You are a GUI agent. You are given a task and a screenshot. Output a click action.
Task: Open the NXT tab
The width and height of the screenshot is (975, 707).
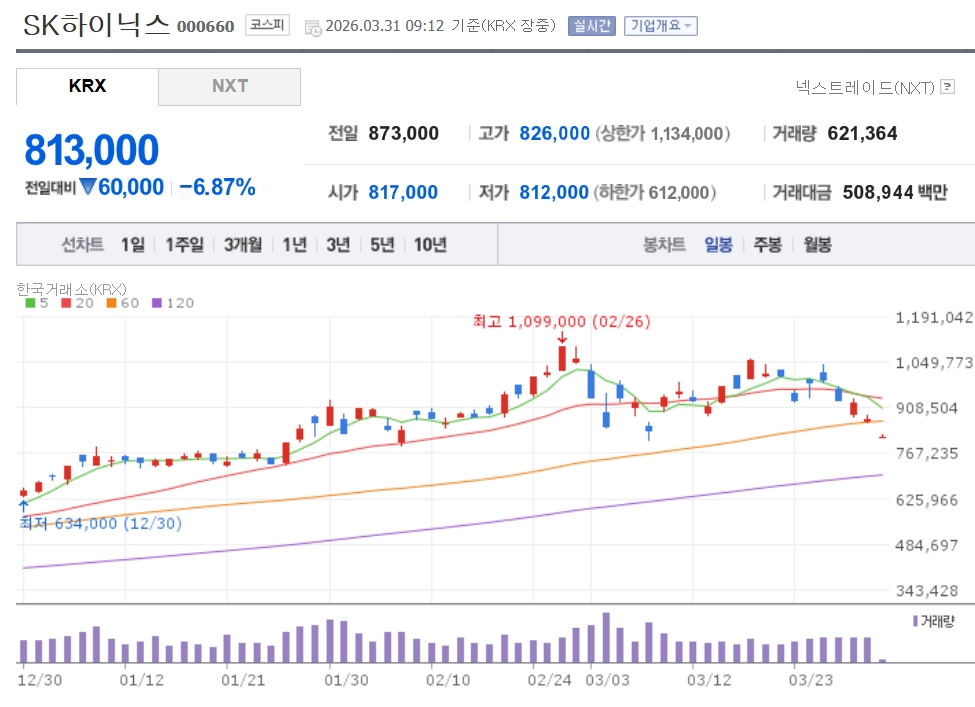click(229, 86)
